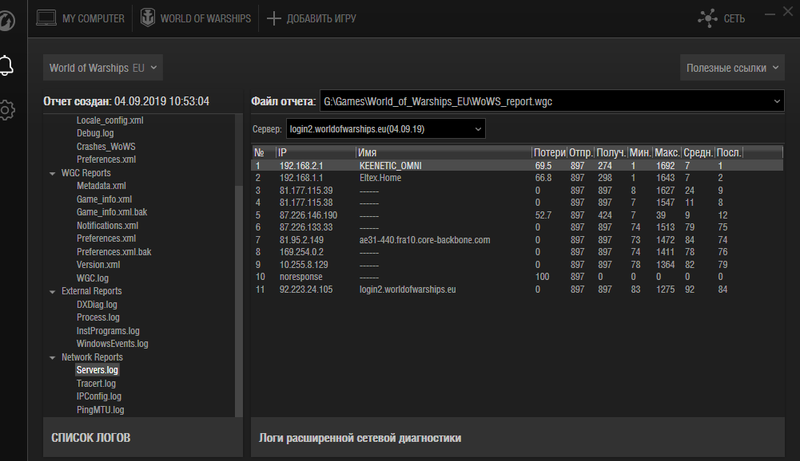This screenshot has width=800, height=461.
Task: Click the network nodes icon
Action: 708,18
